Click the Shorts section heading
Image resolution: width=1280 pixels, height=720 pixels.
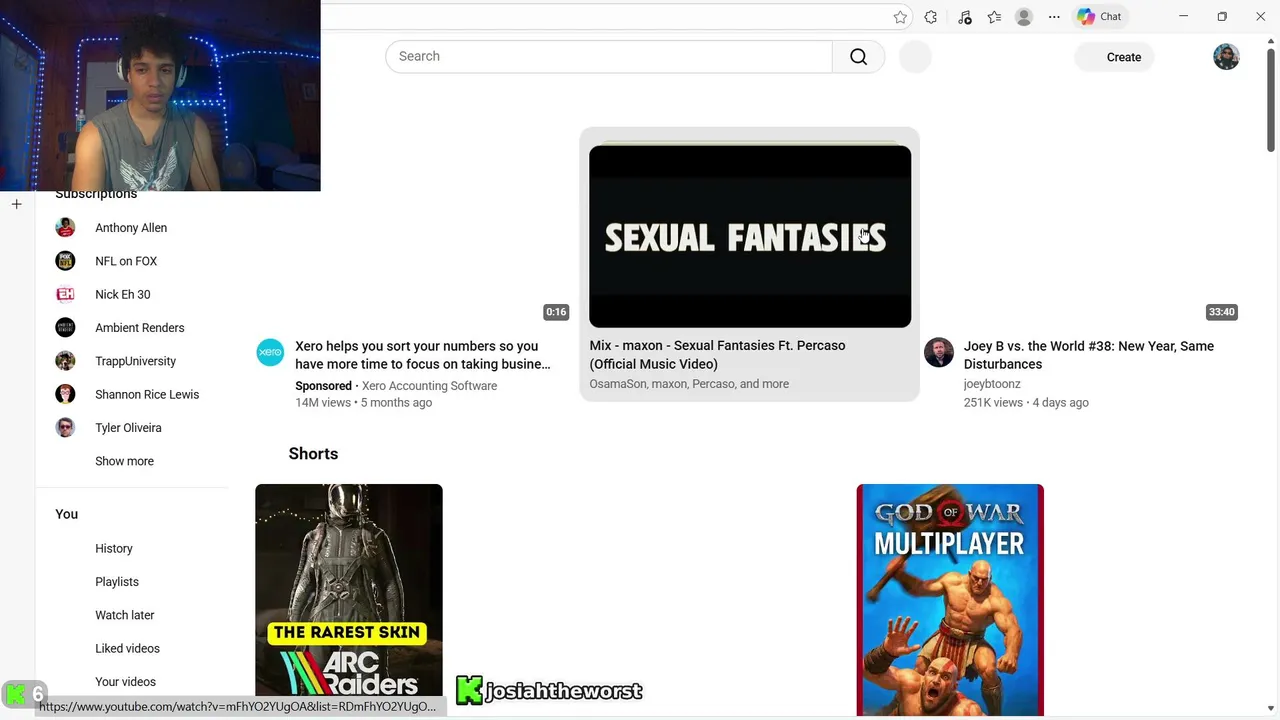[x=313, y=454]
